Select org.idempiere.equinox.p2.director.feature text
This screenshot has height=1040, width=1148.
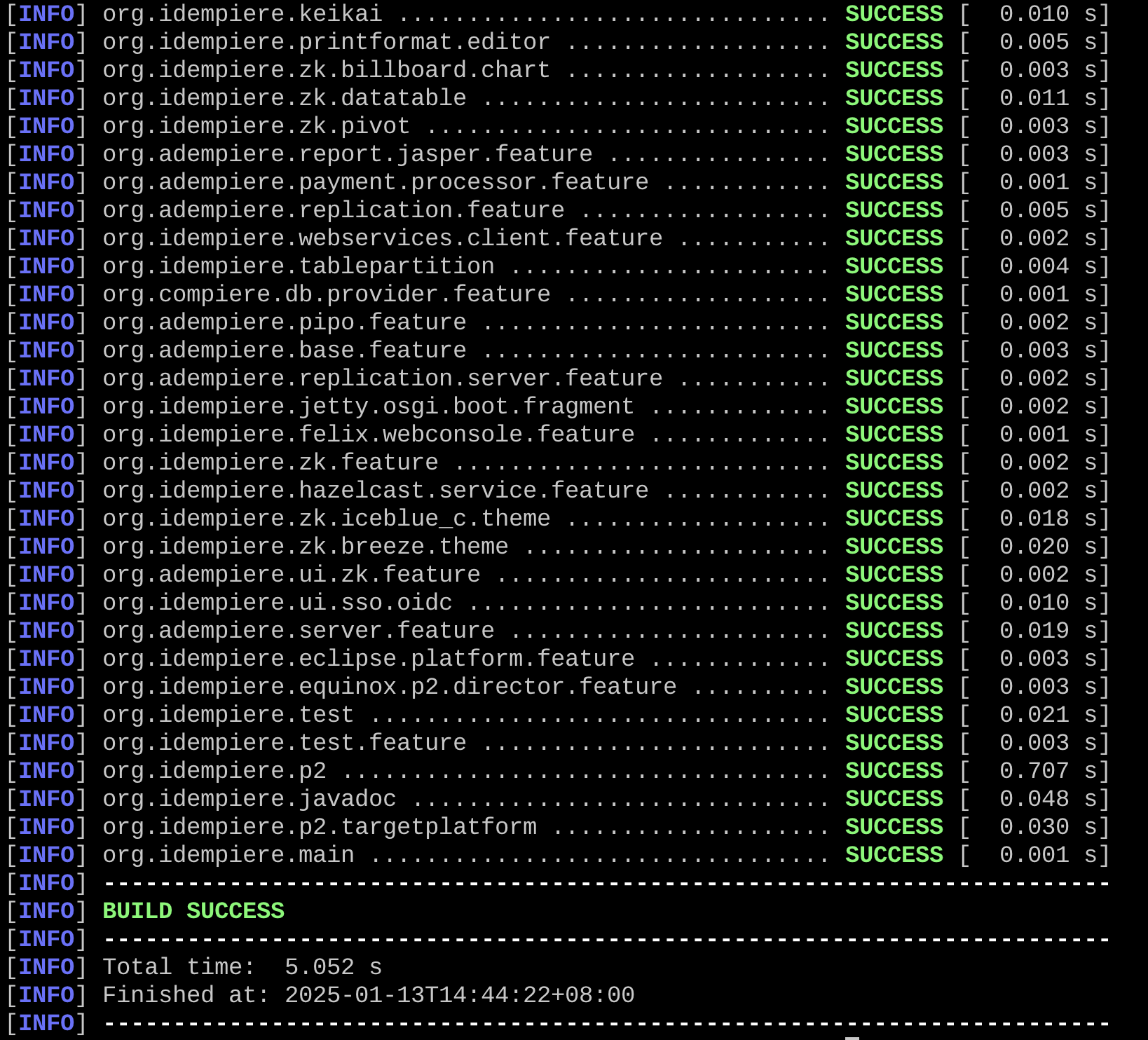(x=390, y=687)
